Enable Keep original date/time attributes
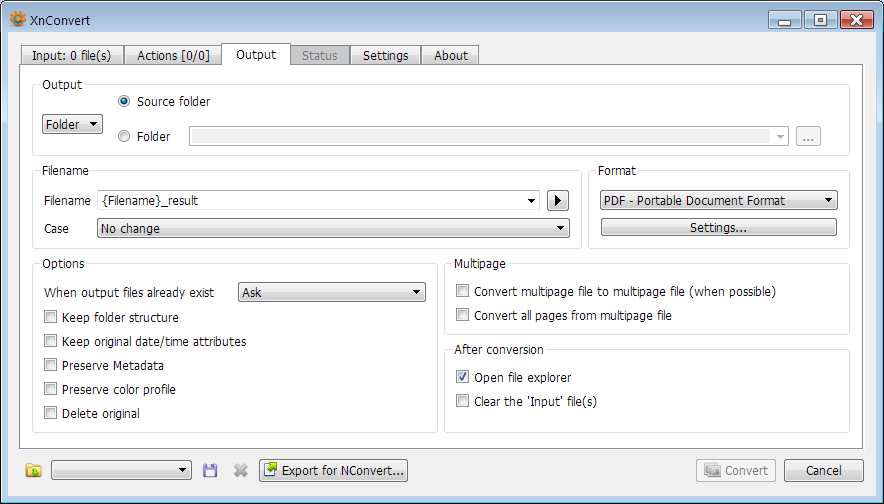Viewport: 884px width, 504px height. 51,341
